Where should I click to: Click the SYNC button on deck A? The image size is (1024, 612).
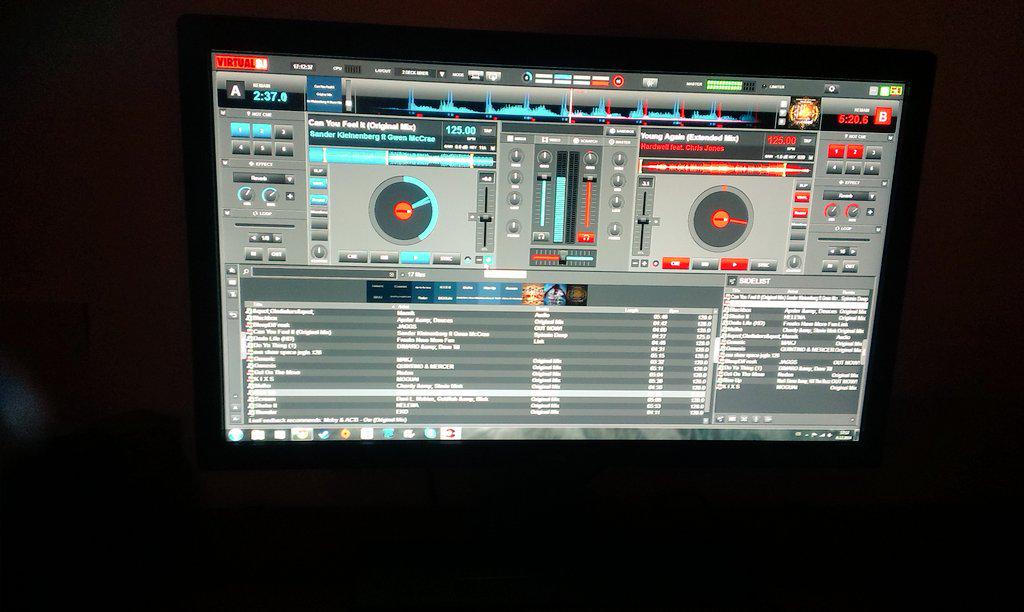pyautogui.click(x=444, y=258)
